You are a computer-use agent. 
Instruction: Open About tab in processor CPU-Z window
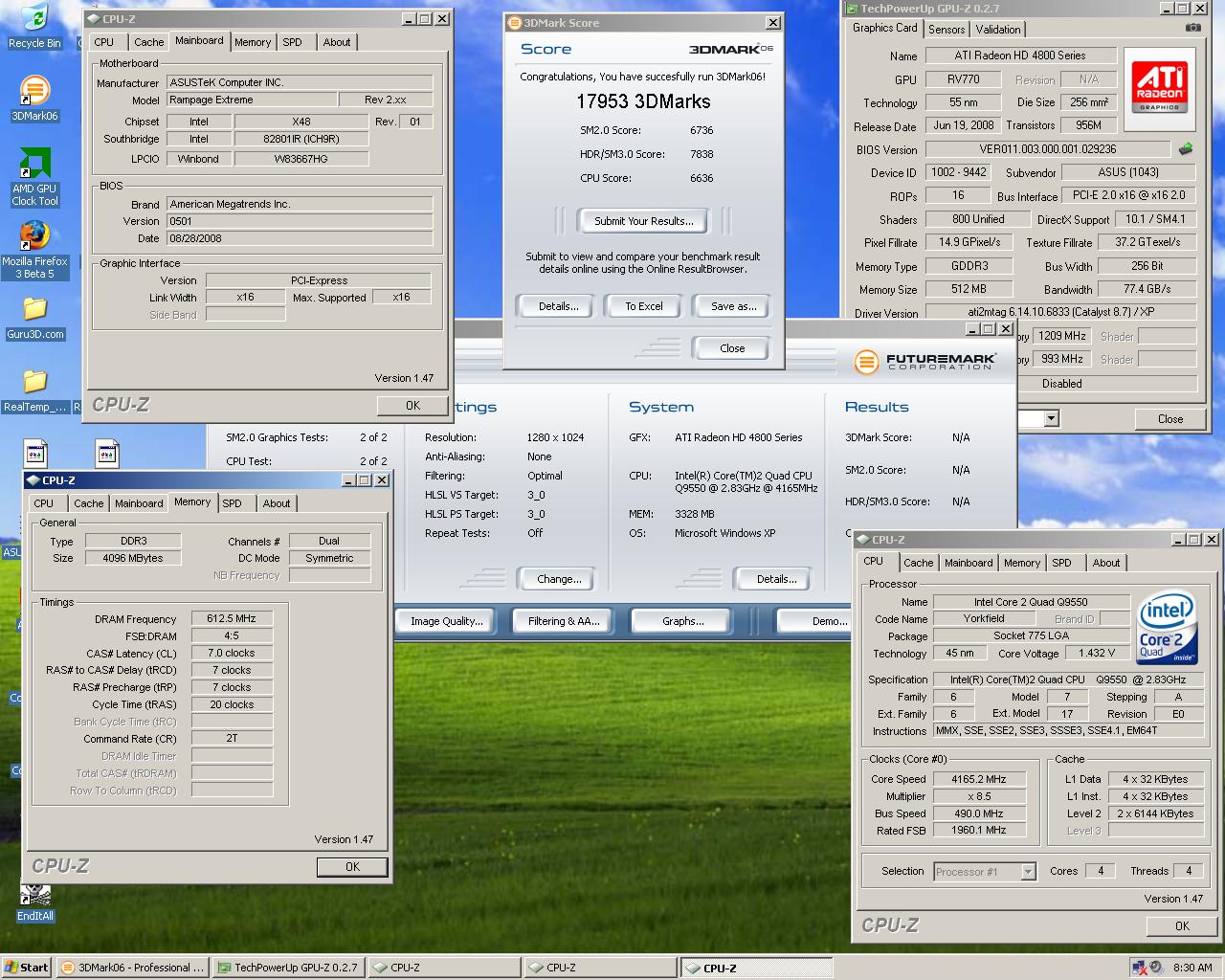(x=1106, y=563)
